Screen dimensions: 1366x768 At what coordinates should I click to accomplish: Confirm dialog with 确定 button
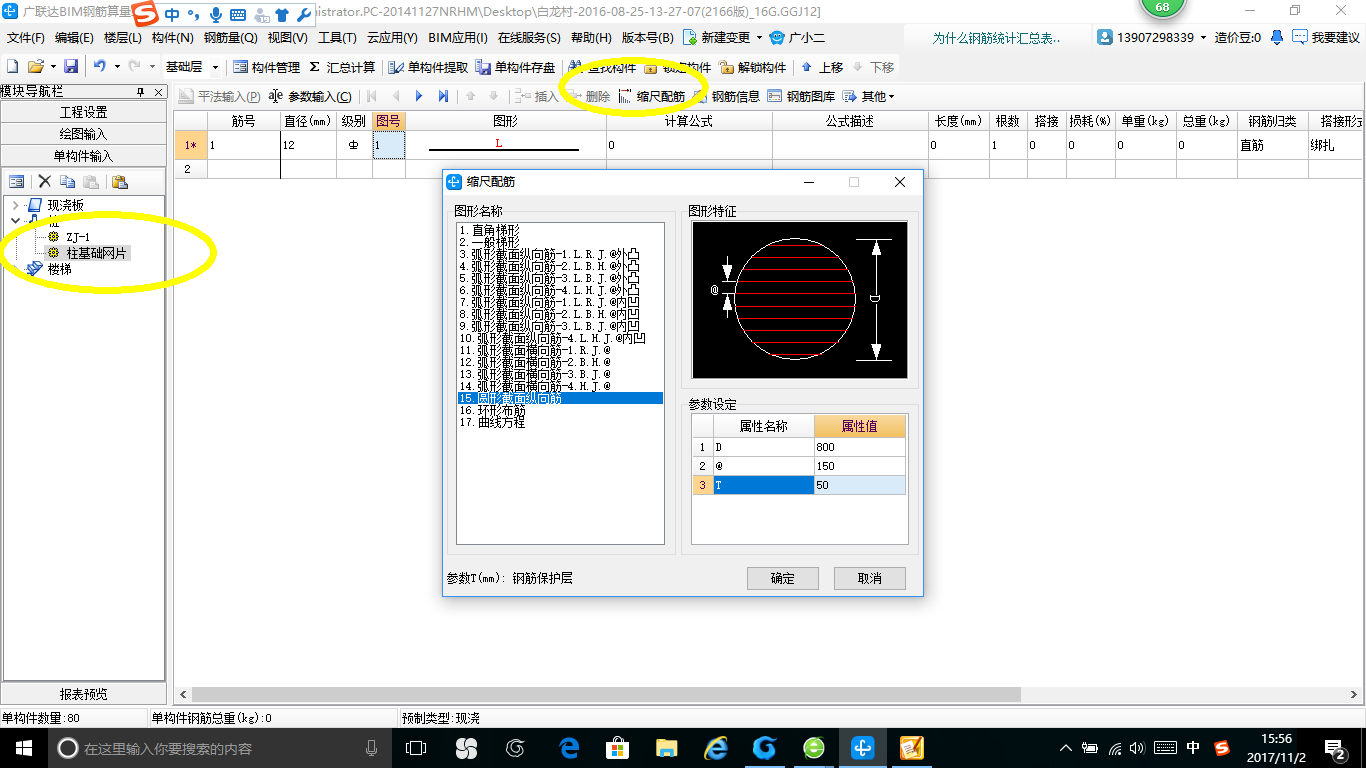click(x=783, y=578)
